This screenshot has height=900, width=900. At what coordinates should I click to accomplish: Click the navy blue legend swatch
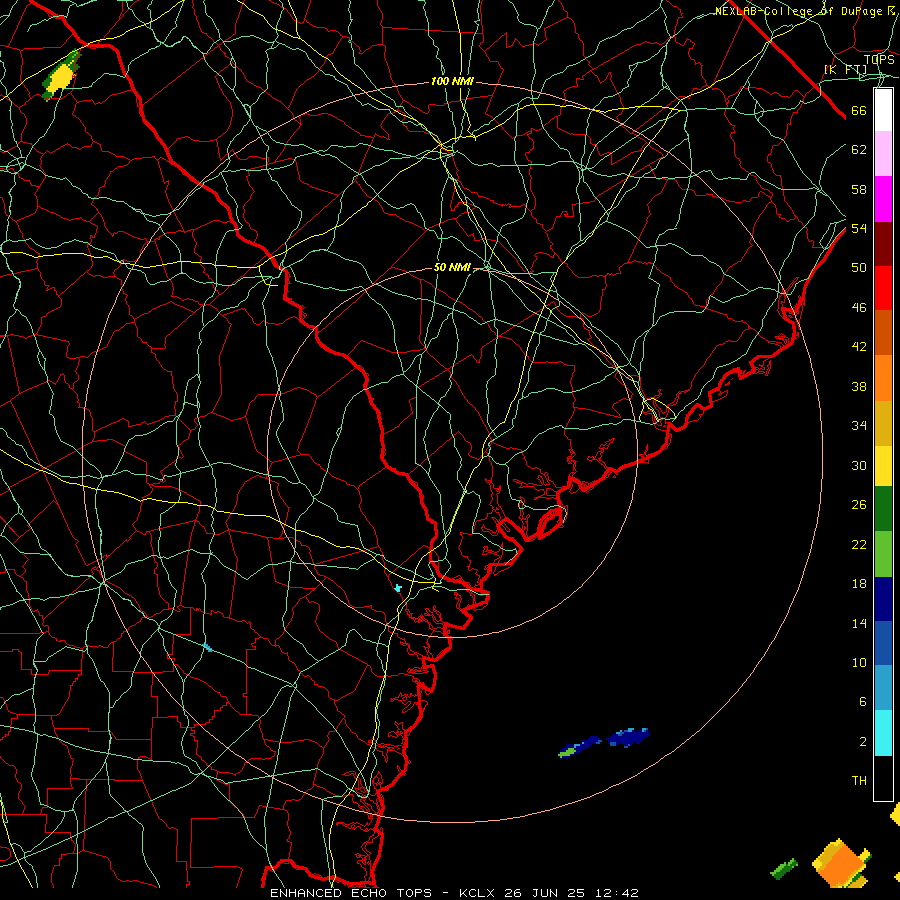coord(883,599)
